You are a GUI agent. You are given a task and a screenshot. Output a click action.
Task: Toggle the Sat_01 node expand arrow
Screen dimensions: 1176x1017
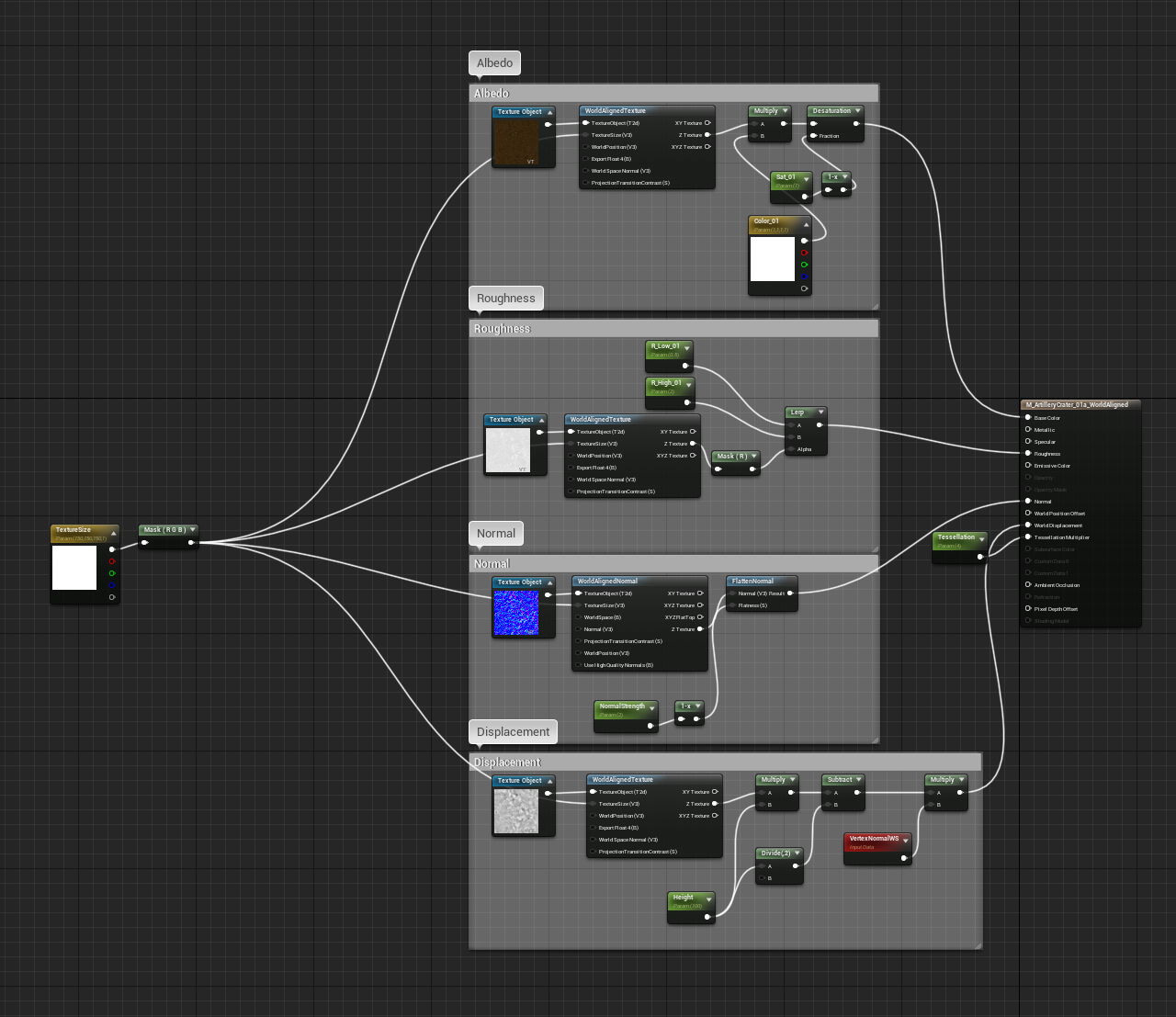806,179
